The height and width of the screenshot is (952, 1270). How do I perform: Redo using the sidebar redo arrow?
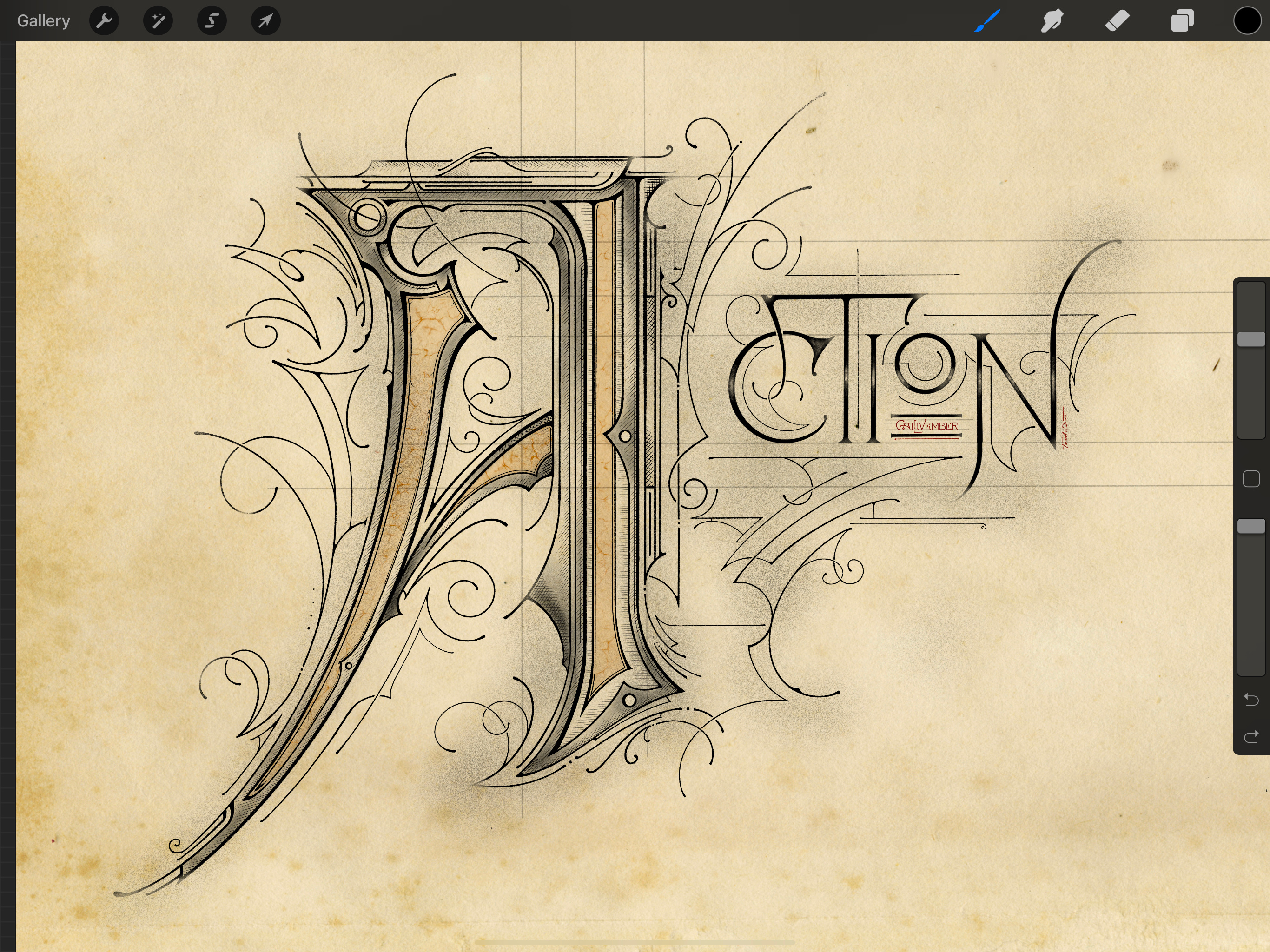pos(1251,737)
